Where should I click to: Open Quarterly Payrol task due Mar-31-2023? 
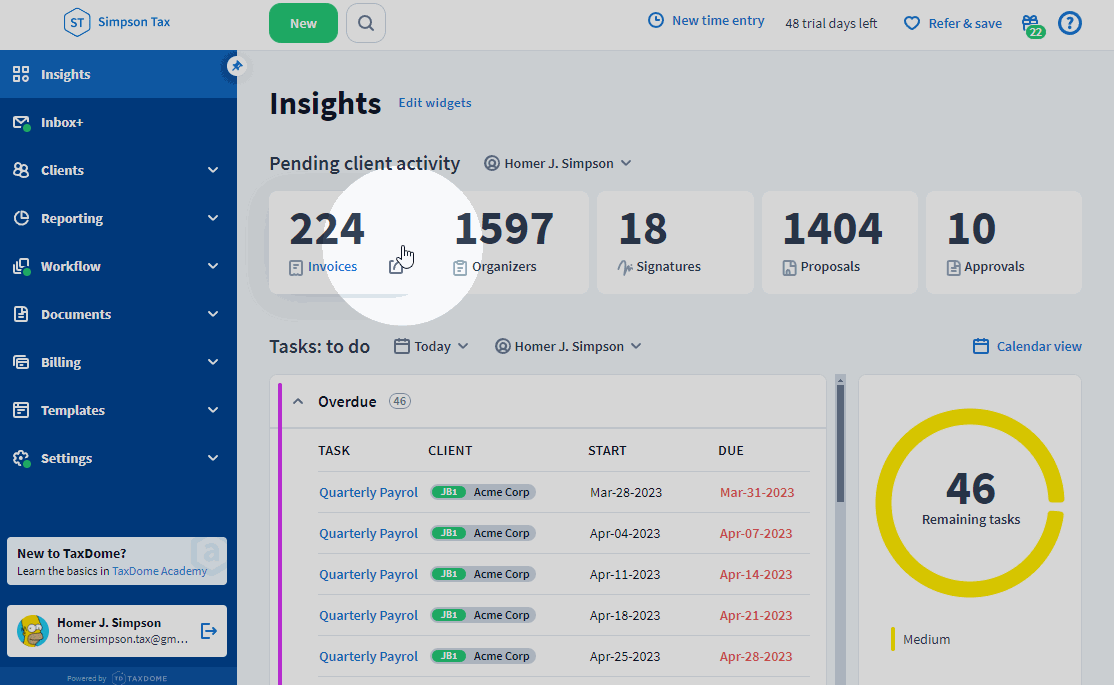click(x=368, y=492)
